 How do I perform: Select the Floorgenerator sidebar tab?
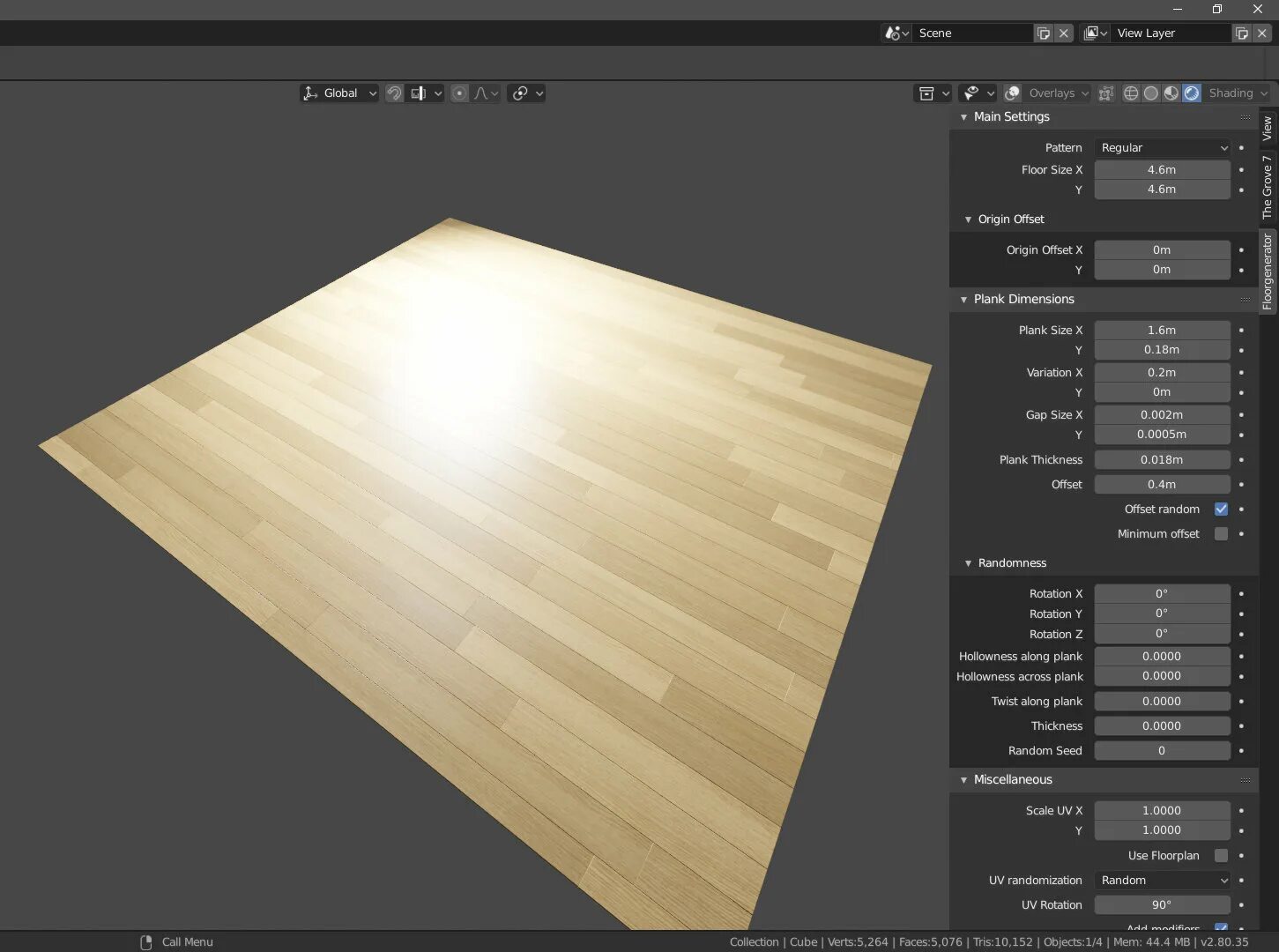point(1268,271)
